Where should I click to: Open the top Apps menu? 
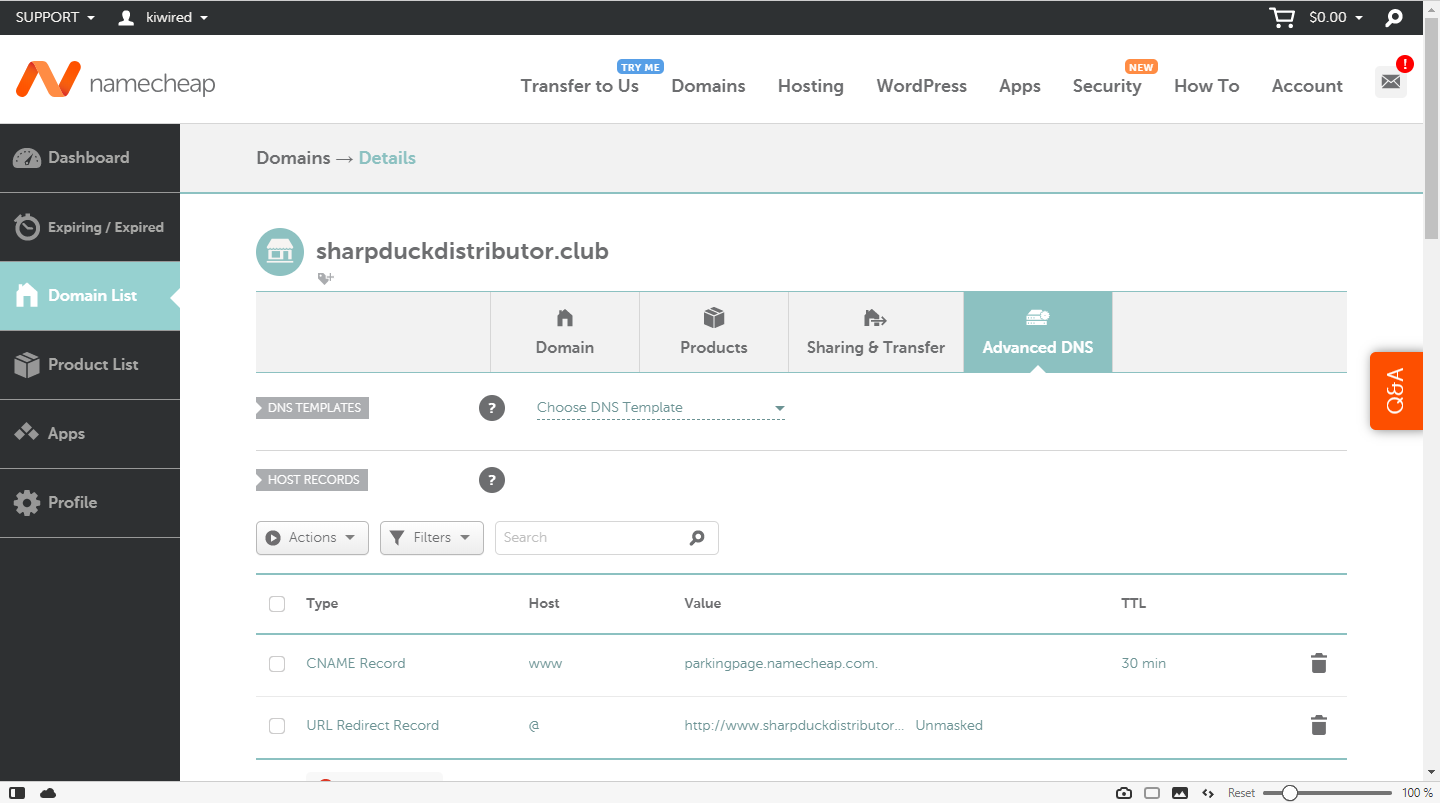pos(1020,86)
